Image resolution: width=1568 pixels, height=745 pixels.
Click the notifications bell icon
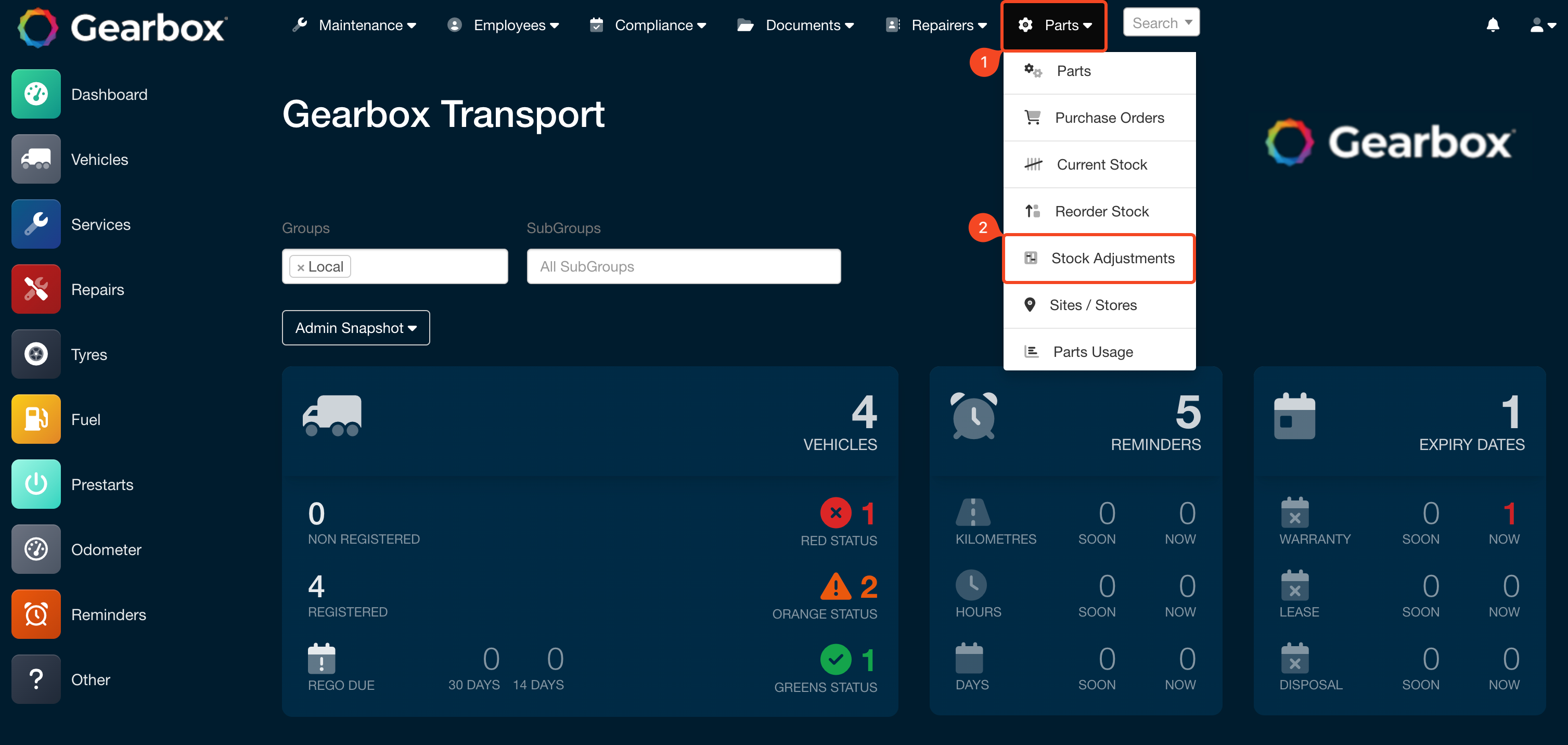(x=1493, y=25)
